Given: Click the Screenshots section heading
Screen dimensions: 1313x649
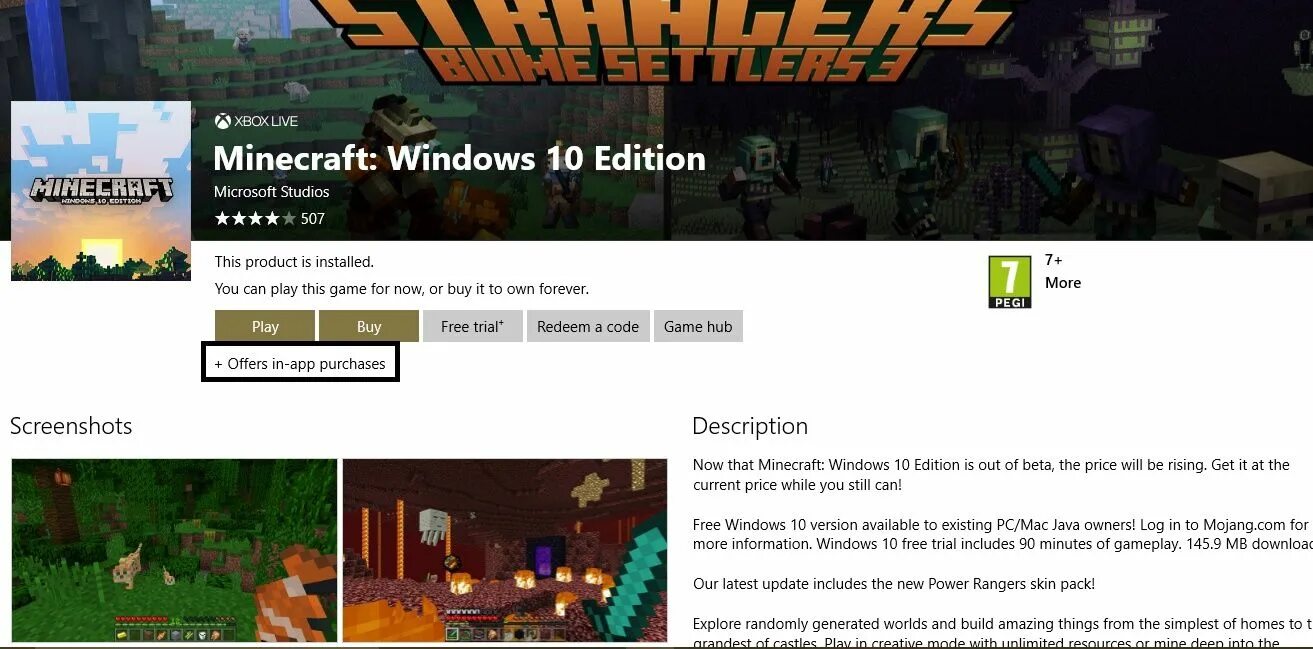Looking at the screenshot, I should point(71,426).
